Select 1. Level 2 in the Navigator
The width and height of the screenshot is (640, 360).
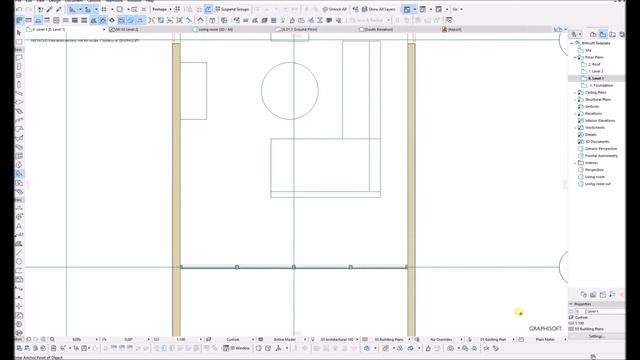[596, 71]
